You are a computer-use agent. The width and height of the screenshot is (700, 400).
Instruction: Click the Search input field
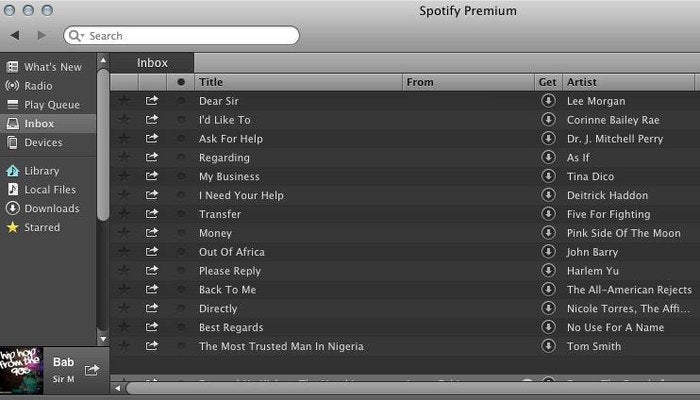[x=181, y=35]
